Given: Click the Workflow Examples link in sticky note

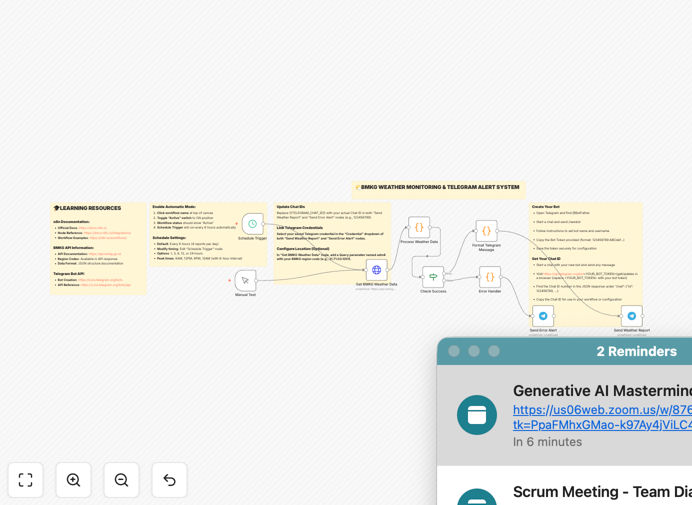Looking at the screenshot, I should (108, 237).
